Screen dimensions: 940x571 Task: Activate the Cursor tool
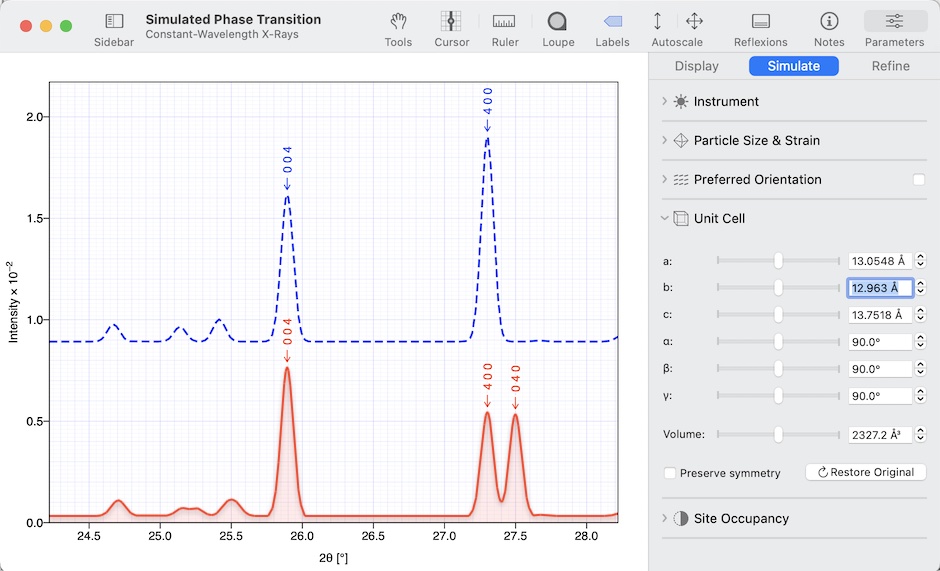pos(451,22)
